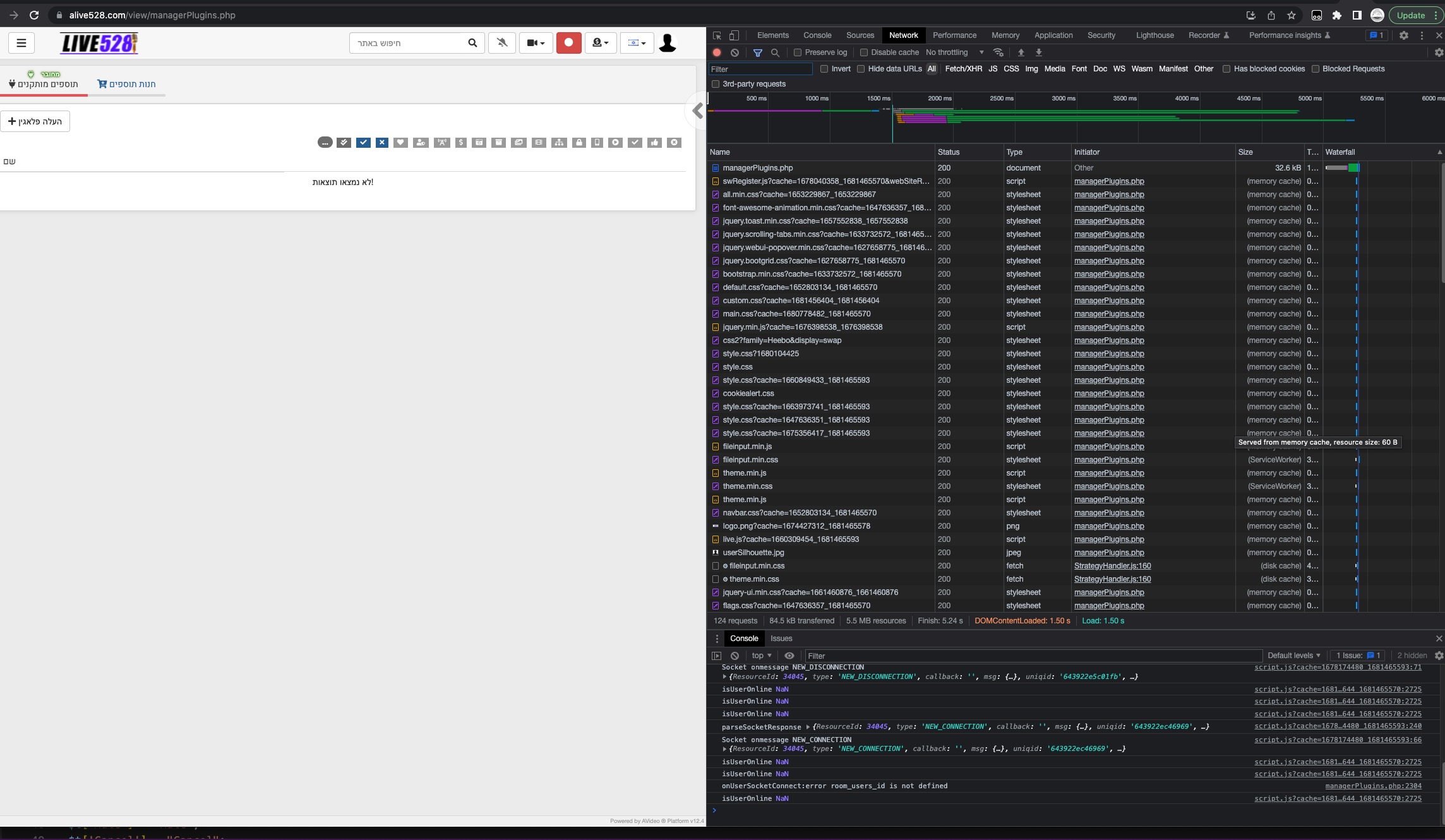Open the managerPlugins.php initiator link
The image size is (1445, 840).
[x=1109, y=181]
